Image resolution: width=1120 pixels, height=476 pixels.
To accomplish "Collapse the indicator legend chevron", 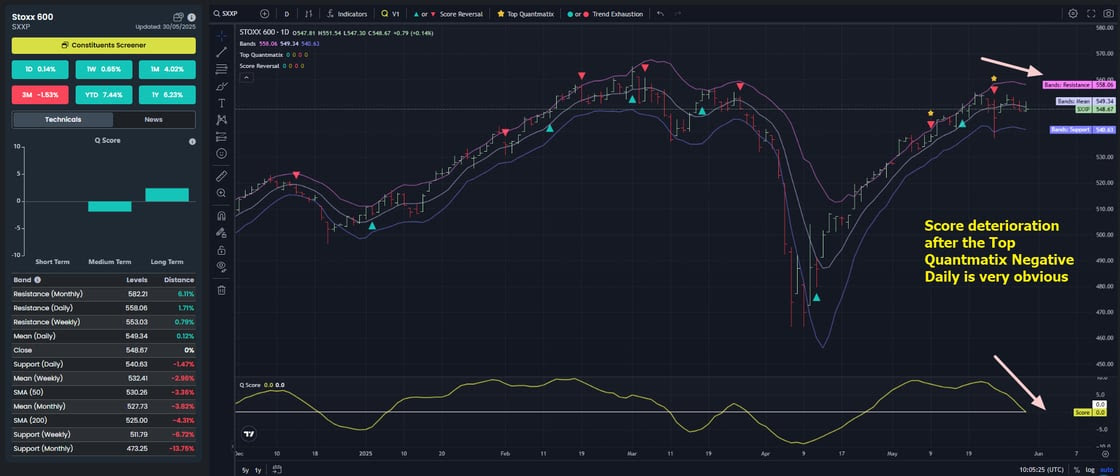I will (x=246, y=75).
